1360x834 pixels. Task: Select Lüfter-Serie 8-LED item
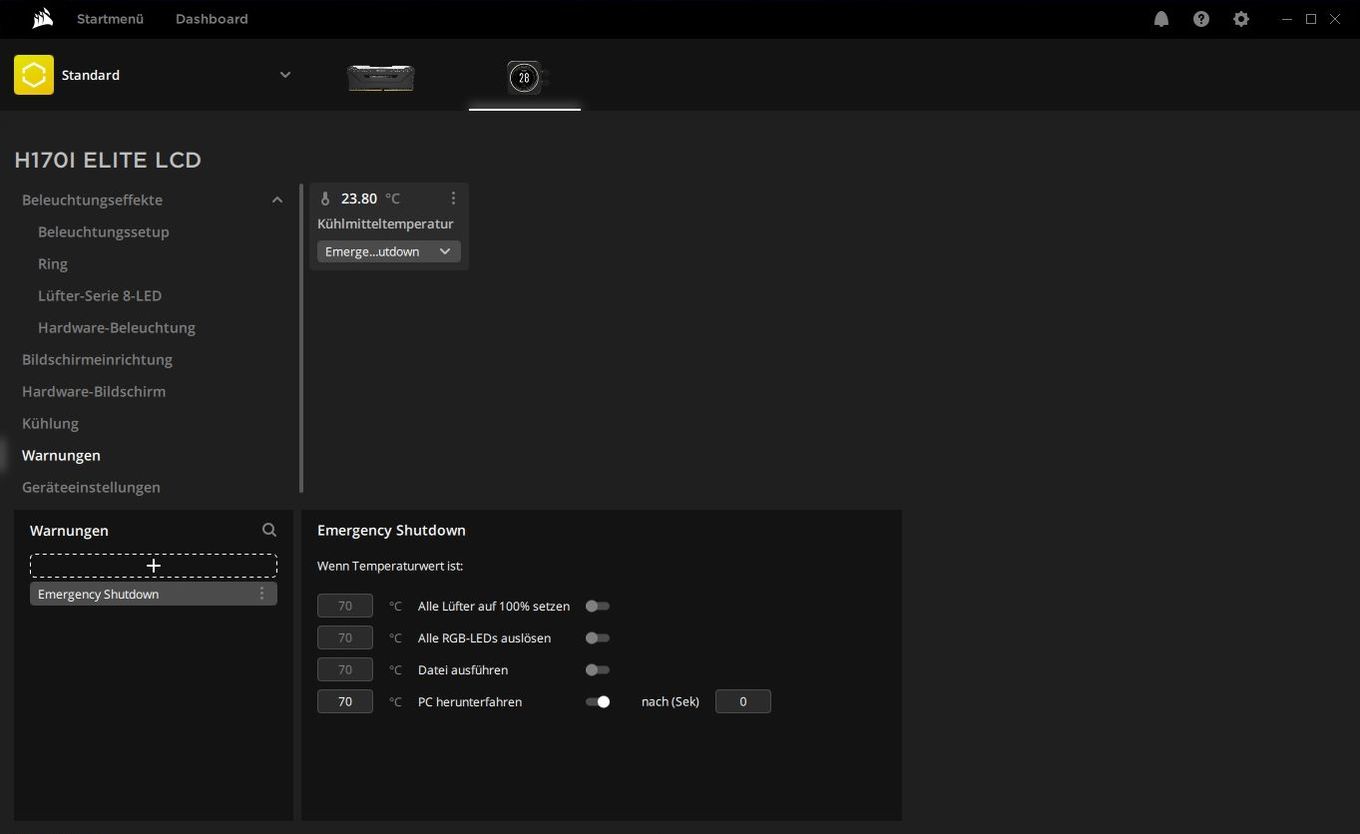click(x=99, y=296)
